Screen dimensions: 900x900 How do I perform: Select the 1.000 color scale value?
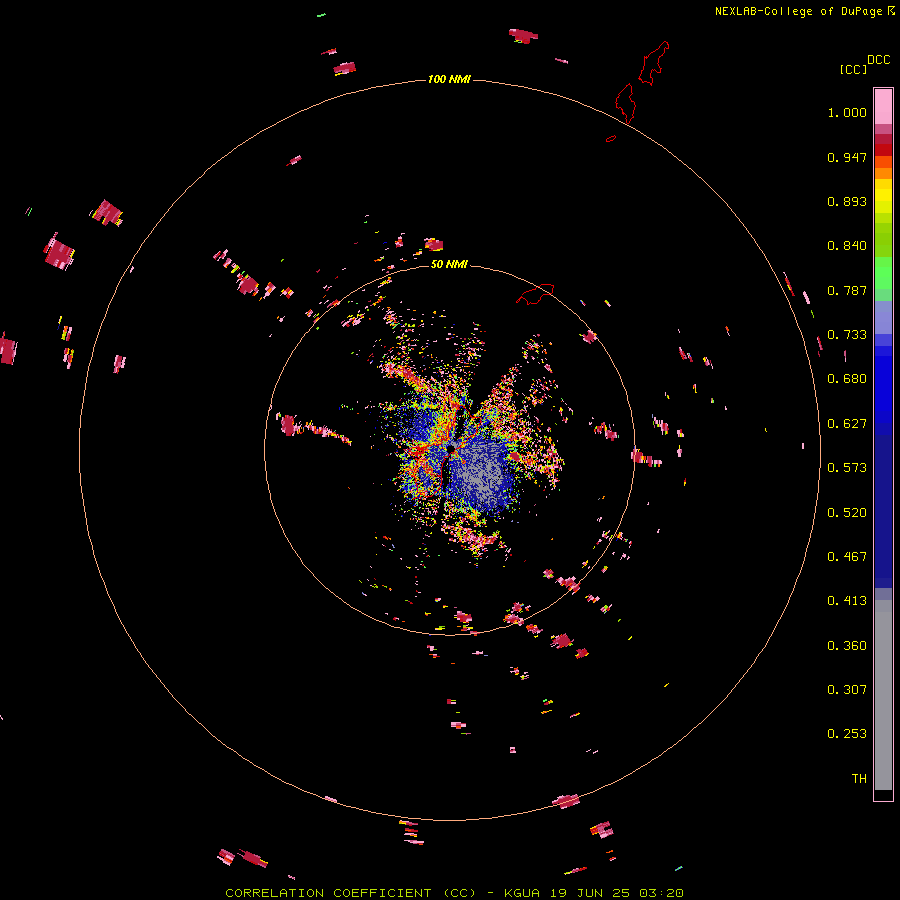(847, 112)
